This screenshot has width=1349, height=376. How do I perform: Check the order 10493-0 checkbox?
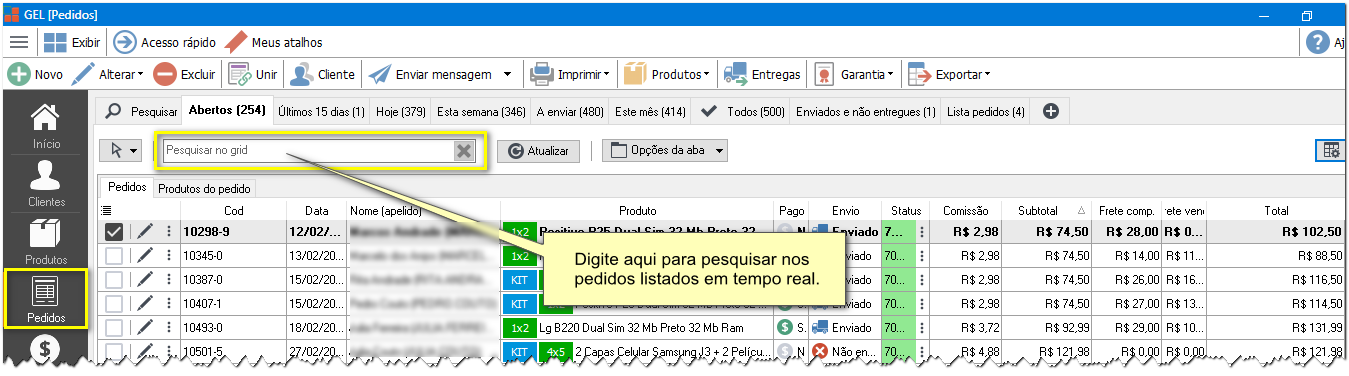[114, 327]
